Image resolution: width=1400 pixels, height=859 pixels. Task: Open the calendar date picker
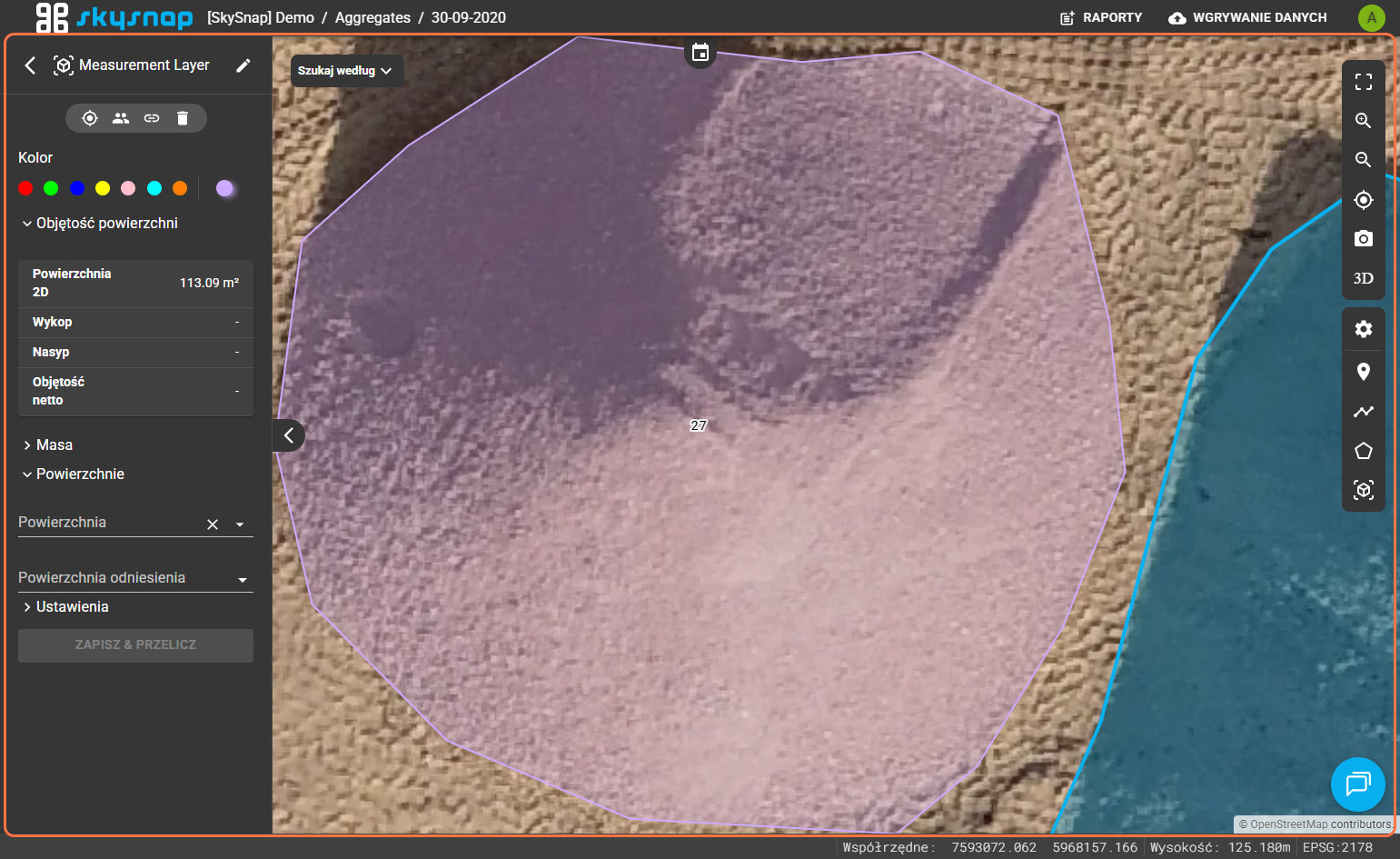[700, 53]
